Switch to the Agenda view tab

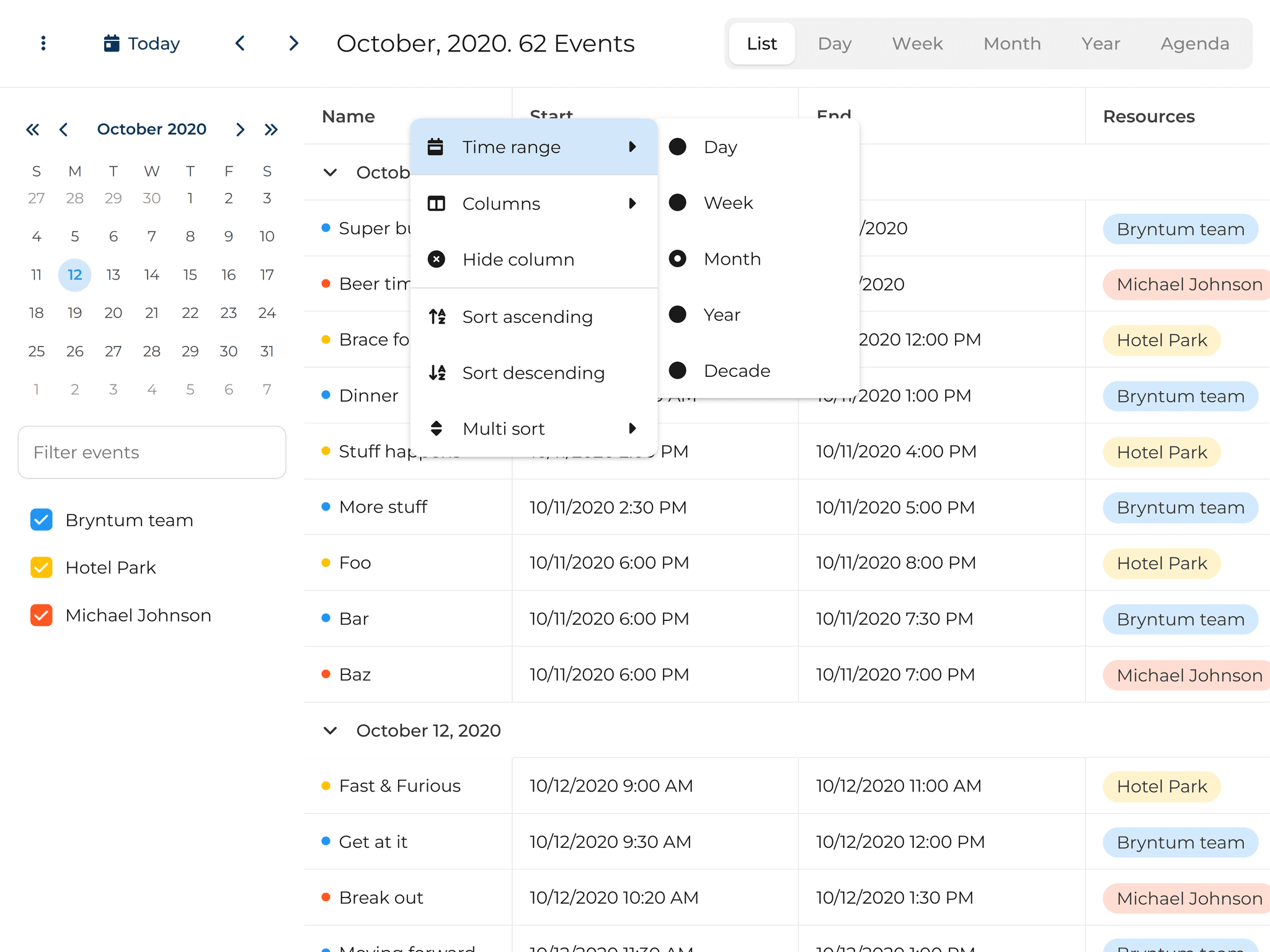point(1194,43)
